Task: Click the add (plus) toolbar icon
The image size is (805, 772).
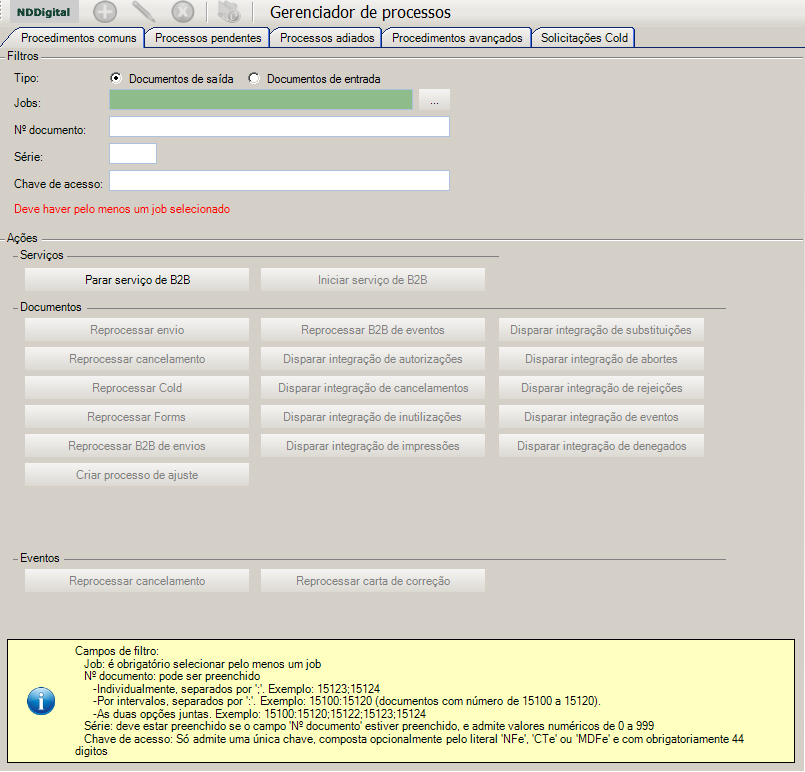Action: pyautogui.click(x=105, y=12)
